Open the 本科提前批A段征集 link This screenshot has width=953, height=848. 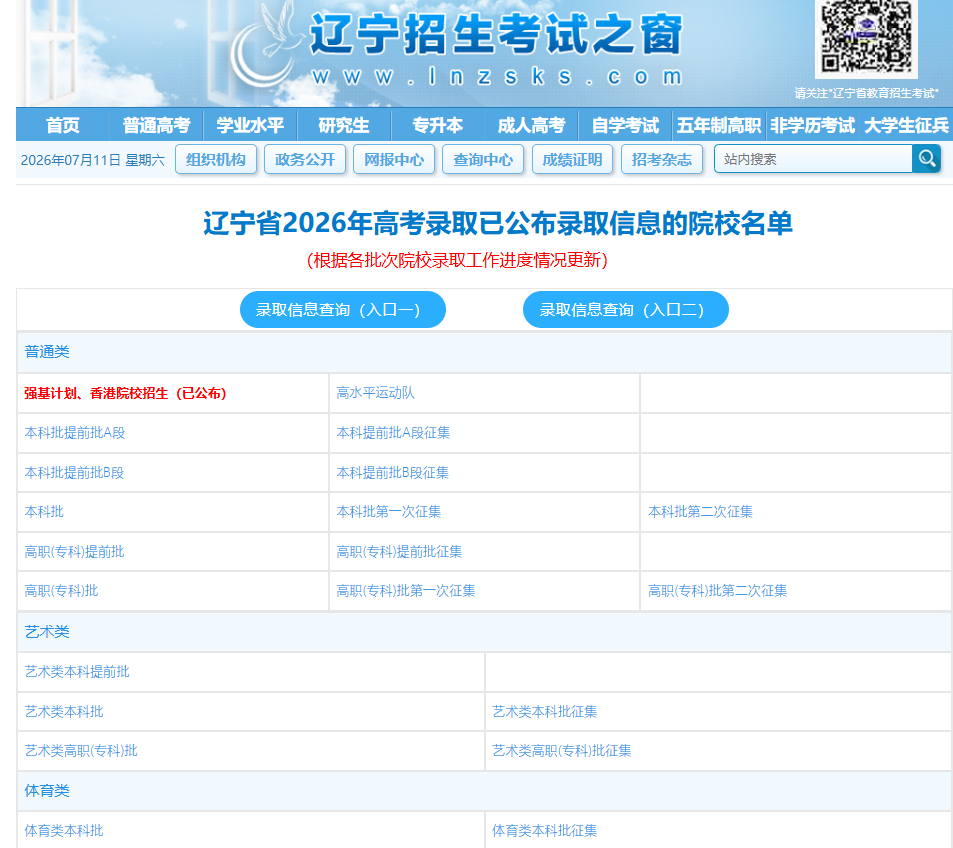[x=393, y=433]
